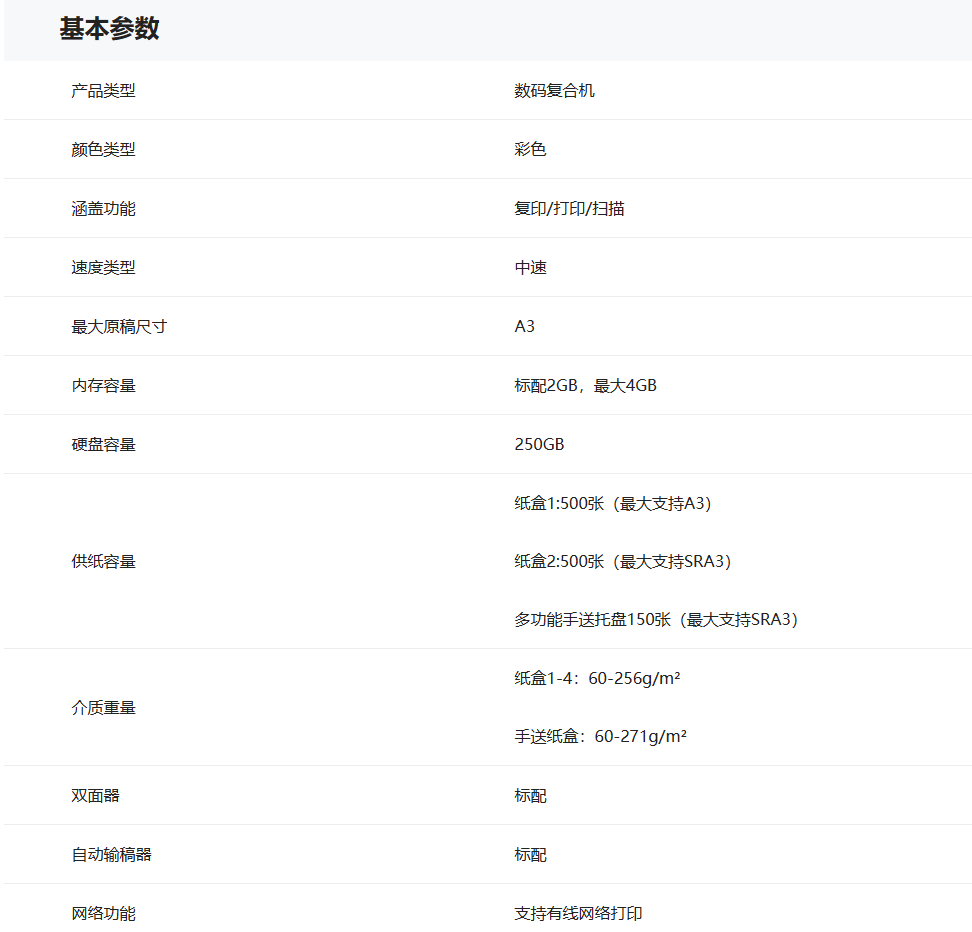Select the 彩色 color type value

tap(530, 150)
